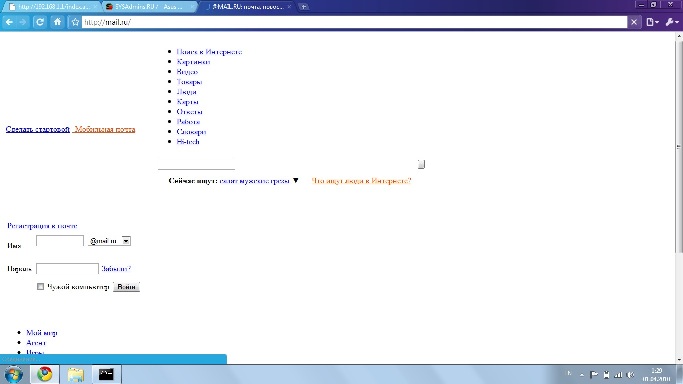Click the vertical scrollbar thumb
Viewport: 683px width, 384px height.
(679, 147)
